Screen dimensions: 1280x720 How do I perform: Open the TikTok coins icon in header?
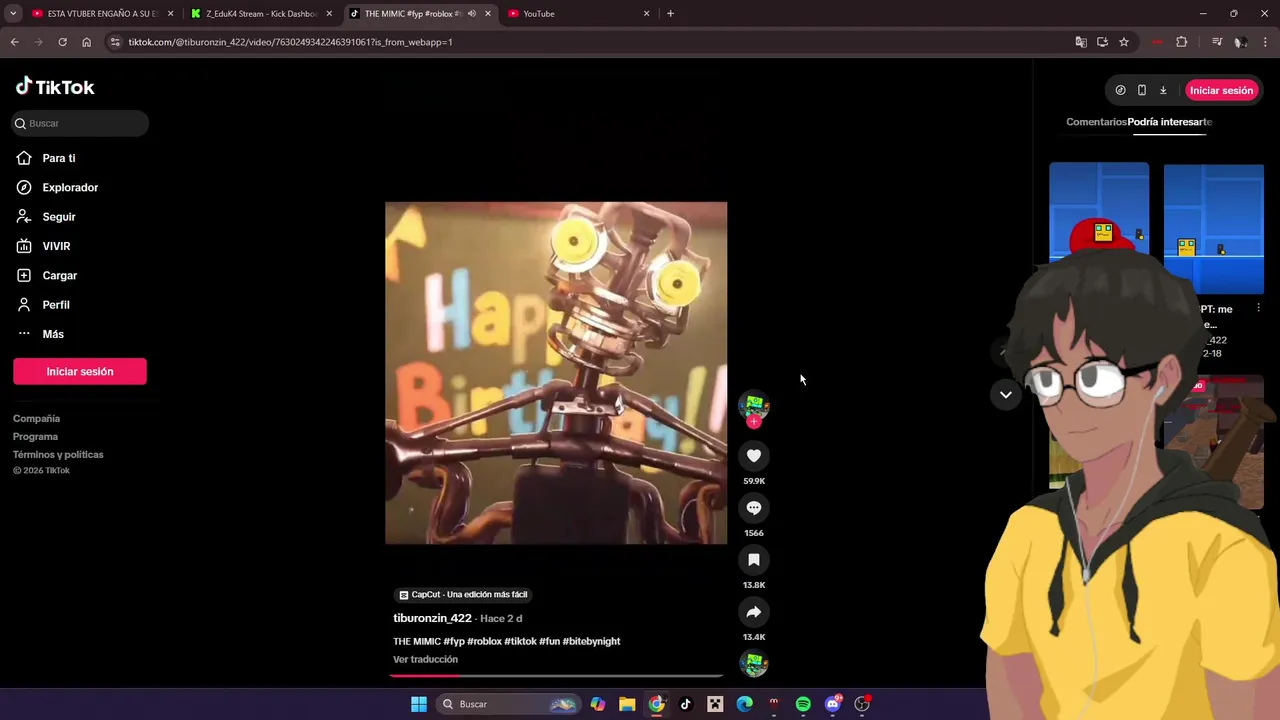(x=1120, y=90)
